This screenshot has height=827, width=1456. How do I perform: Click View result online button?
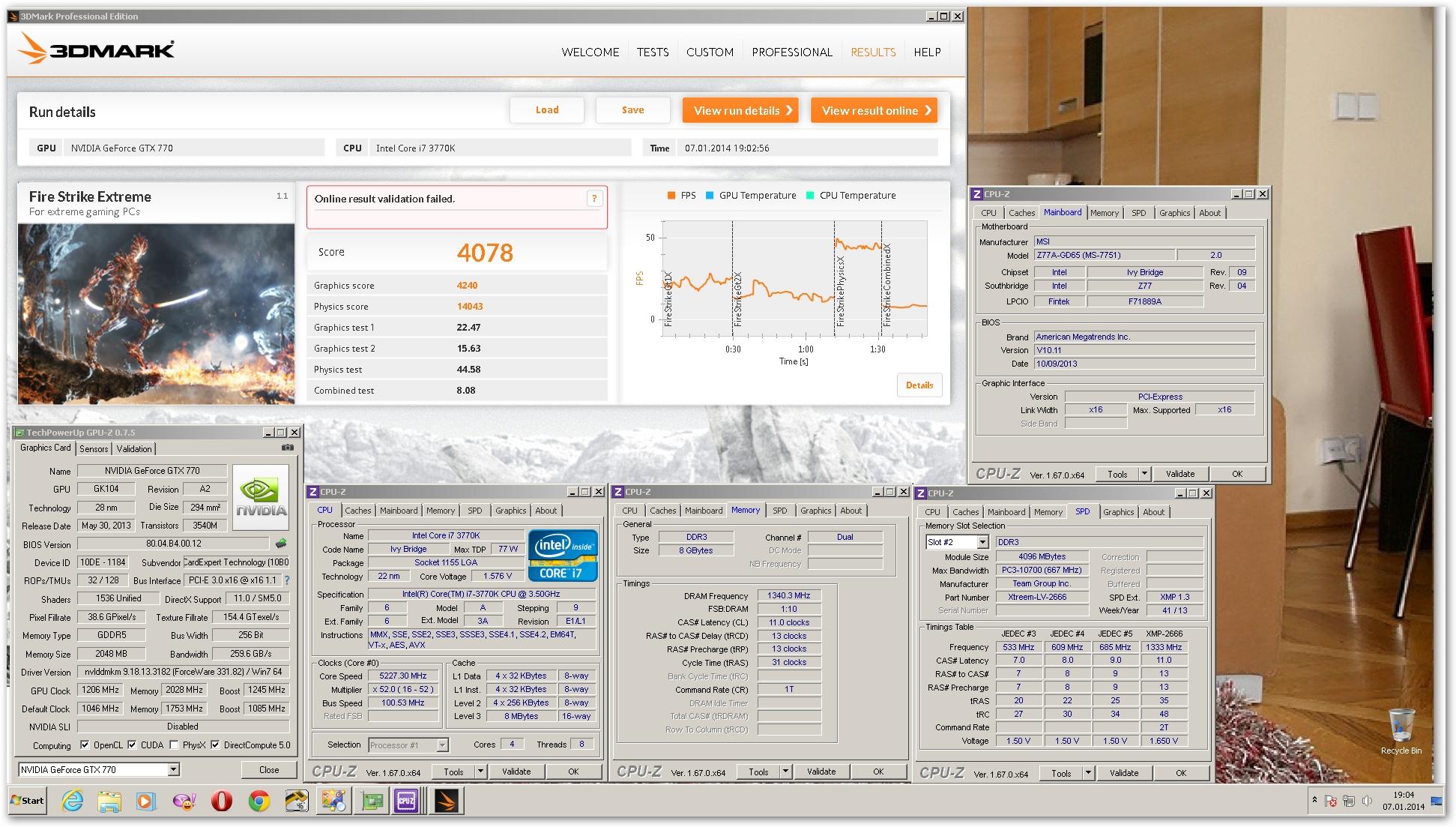(x=874, y=110)
